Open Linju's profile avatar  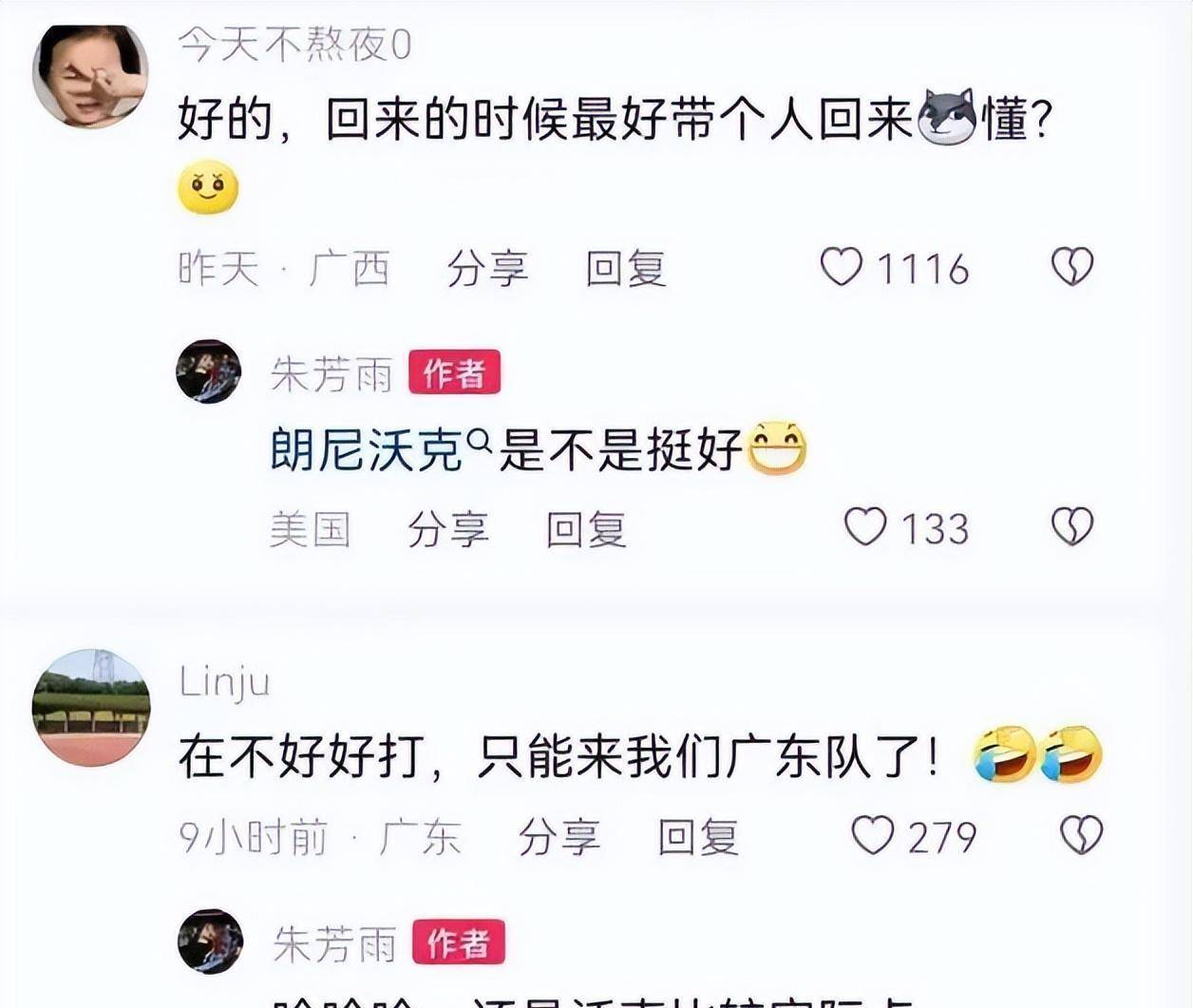pos(91,708)
